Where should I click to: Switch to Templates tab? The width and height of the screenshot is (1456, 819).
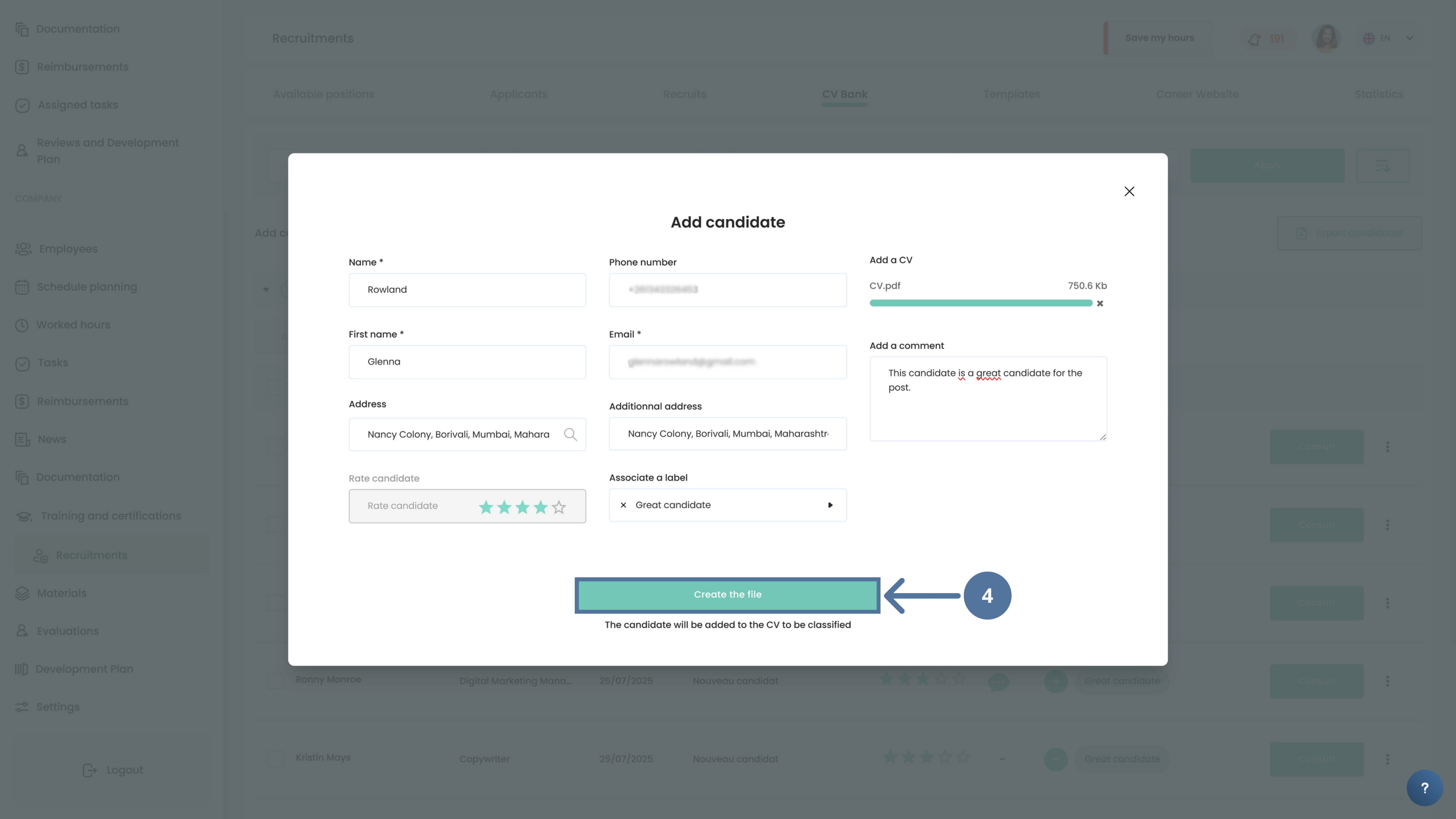(1011, 94)
